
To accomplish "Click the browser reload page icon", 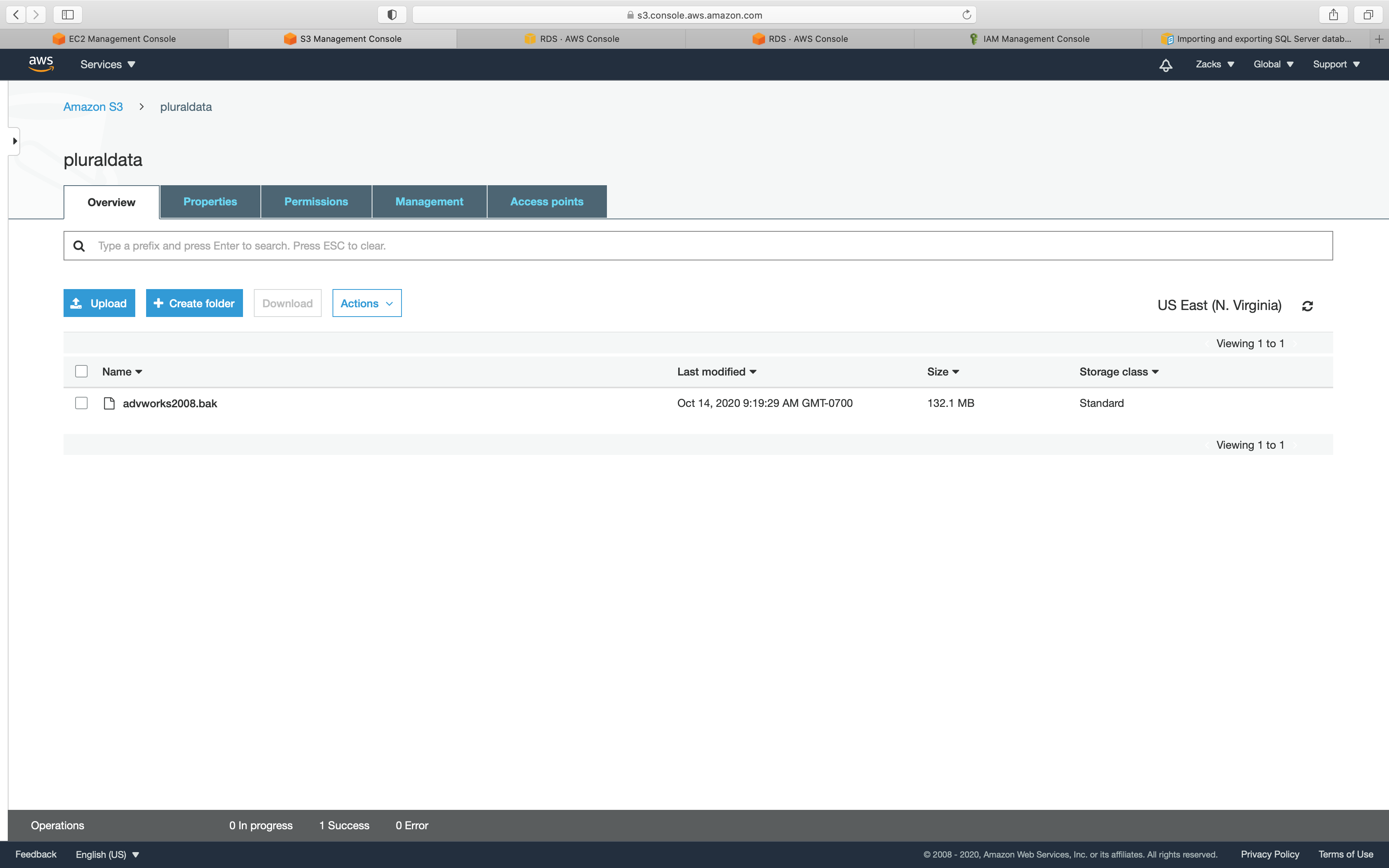I will [x=967, y=15].
